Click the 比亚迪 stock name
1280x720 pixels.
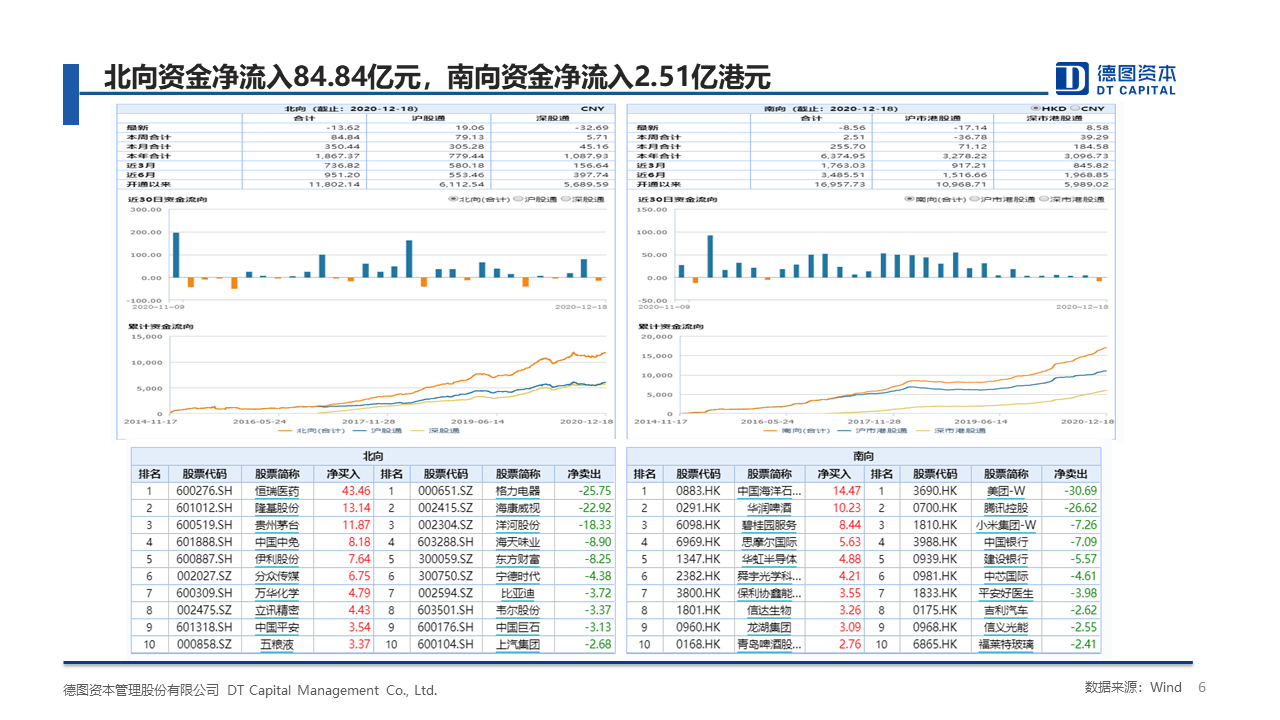tap(518, 593)
